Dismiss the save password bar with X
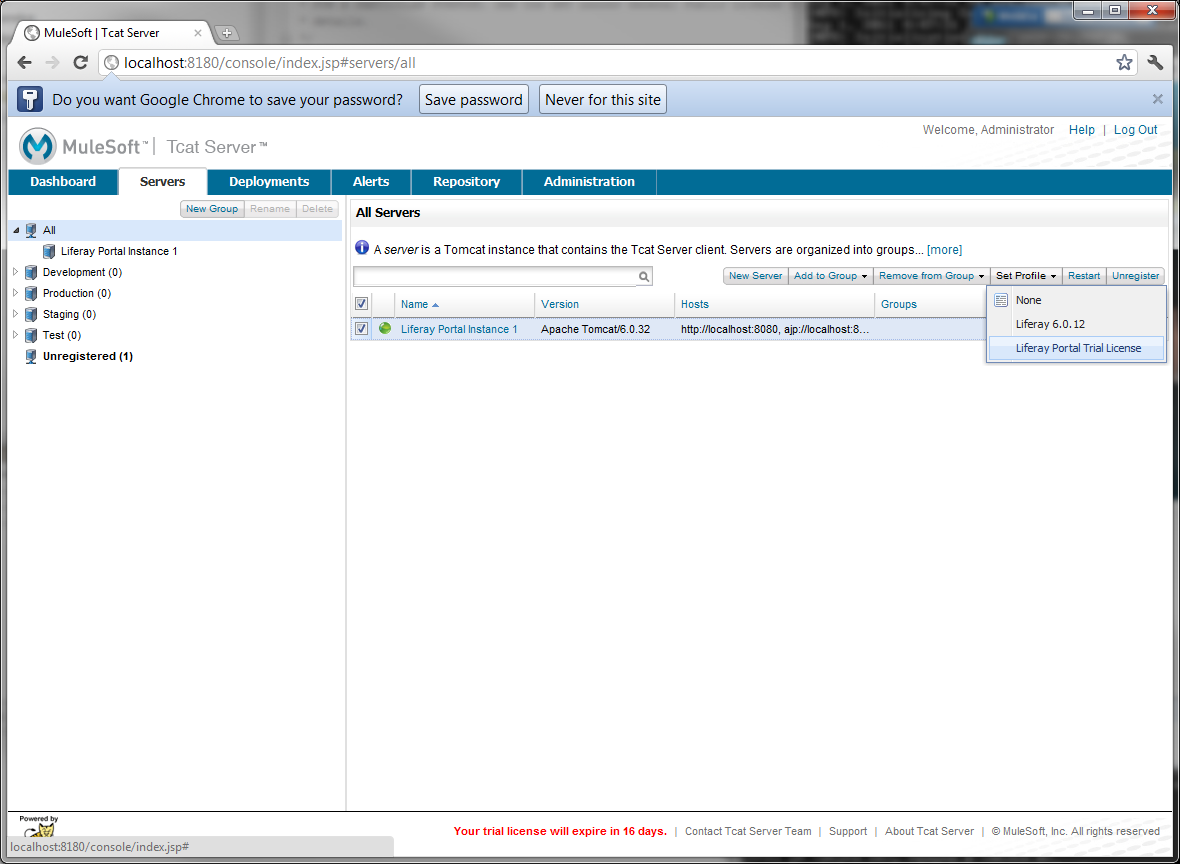 (1158, 99)
